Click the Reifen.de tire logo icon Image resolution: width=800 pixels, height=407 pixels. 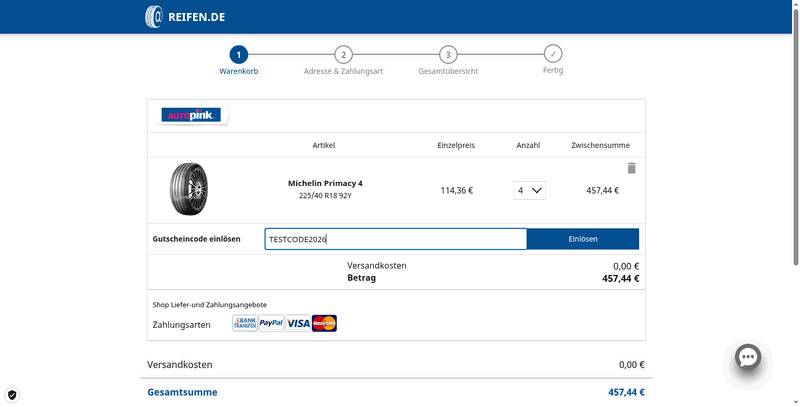coord(154,17)
